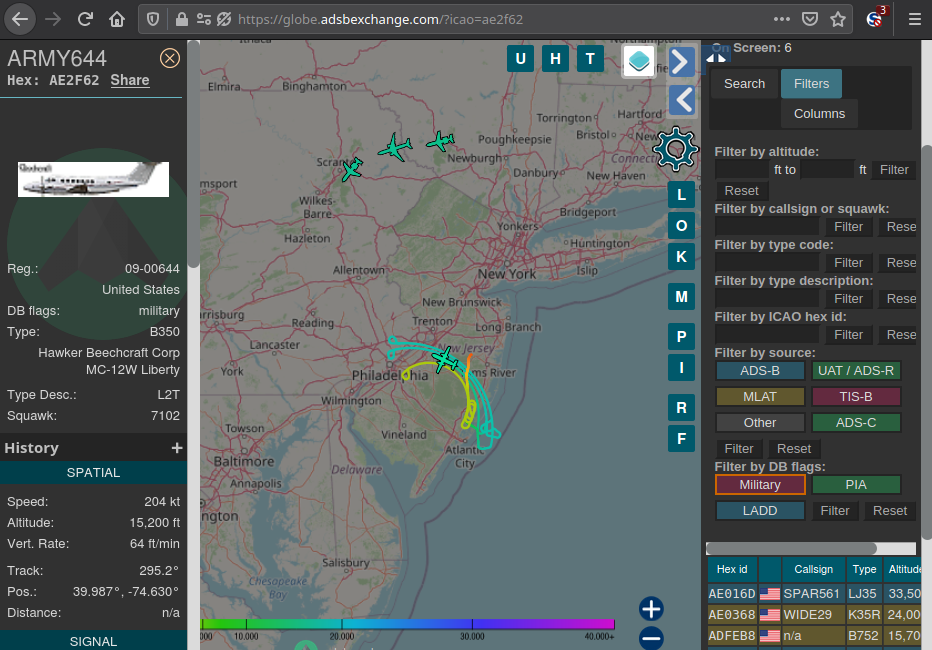Zoom out with the minus button
Image resolution: width=932 pixels, height=650 pixels.
[651, 638]
